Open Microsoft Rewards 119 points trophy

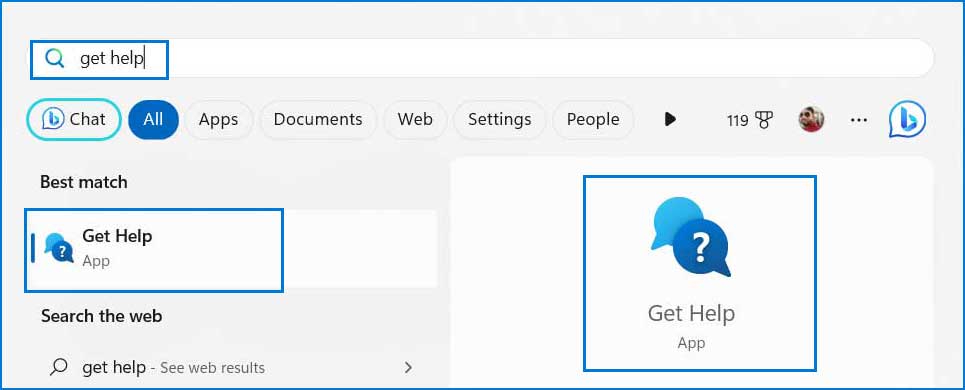[x=750, y=119]
